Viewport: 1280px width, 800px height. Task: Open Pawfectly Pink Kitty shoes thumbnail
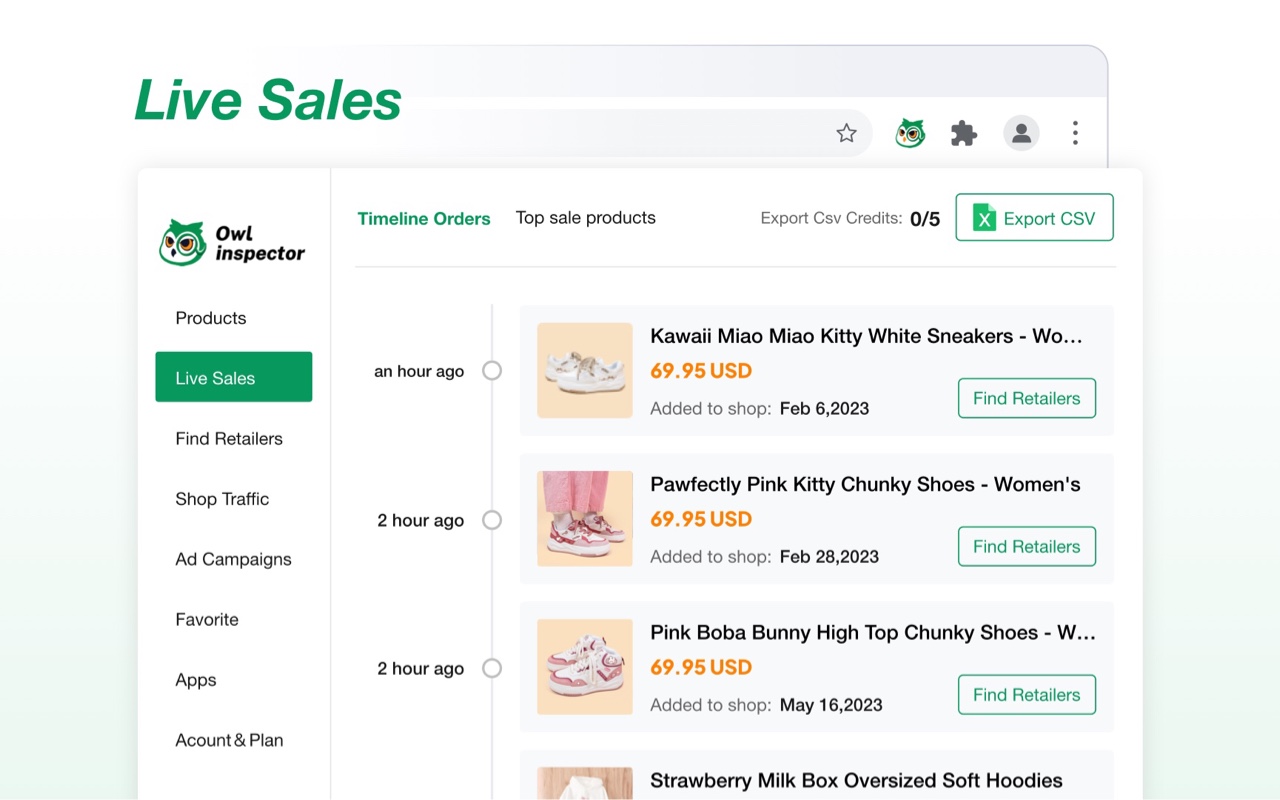tap(585, 518)
